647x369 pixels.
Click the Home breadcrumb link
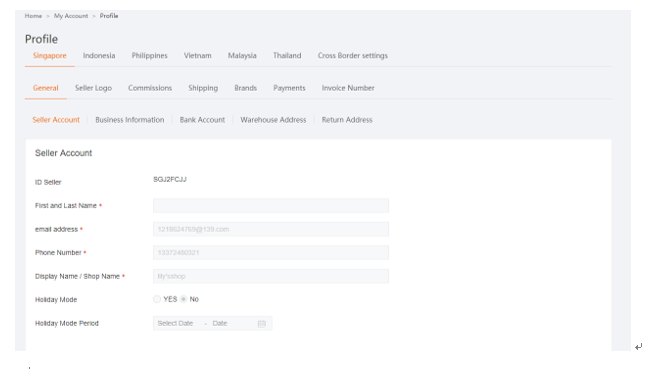(x=33, y=16)
